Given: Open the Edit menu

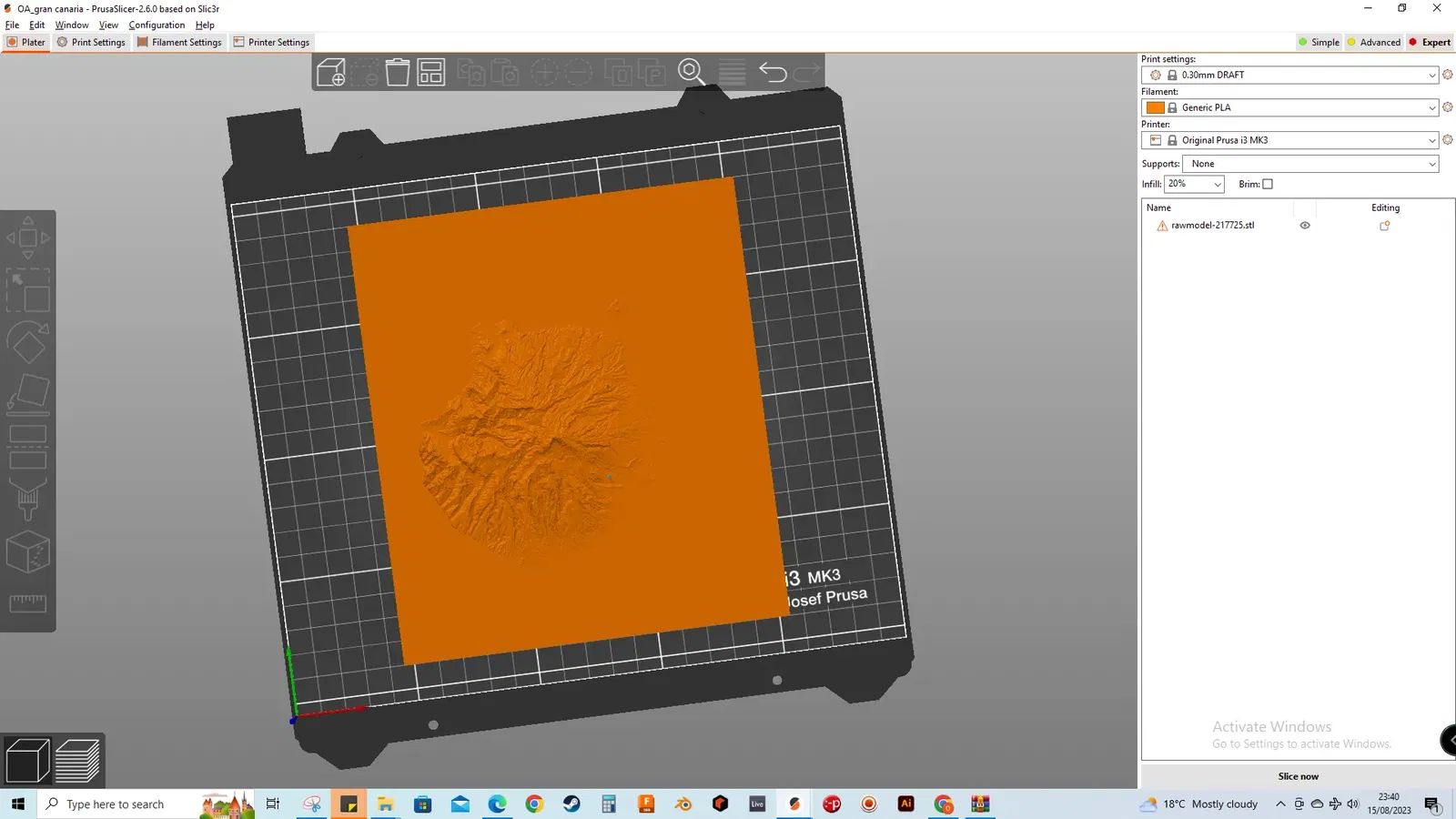Looking at the screenshot, I should pyautogui.click(x=36, y=25).
